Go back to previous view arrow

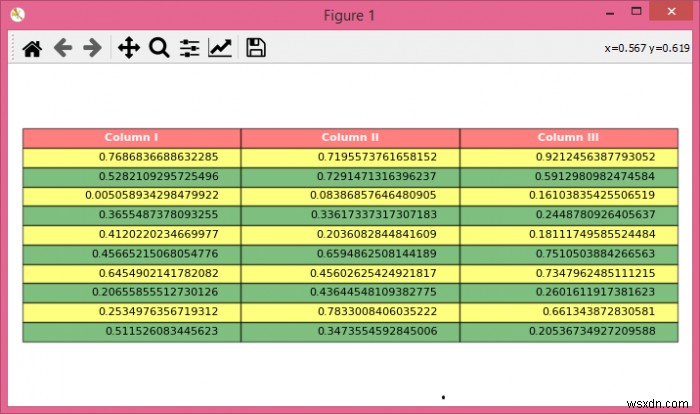click(x=63, y=48)
